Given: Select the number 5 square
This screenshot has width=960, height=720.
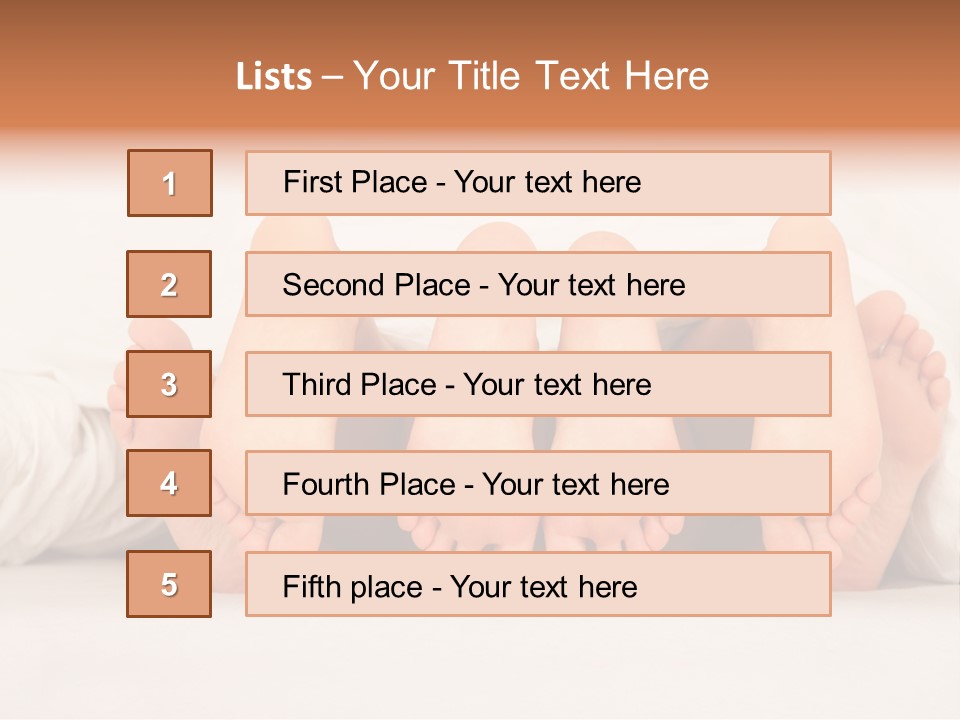Looking at the screenshot, I should point(169,584).
